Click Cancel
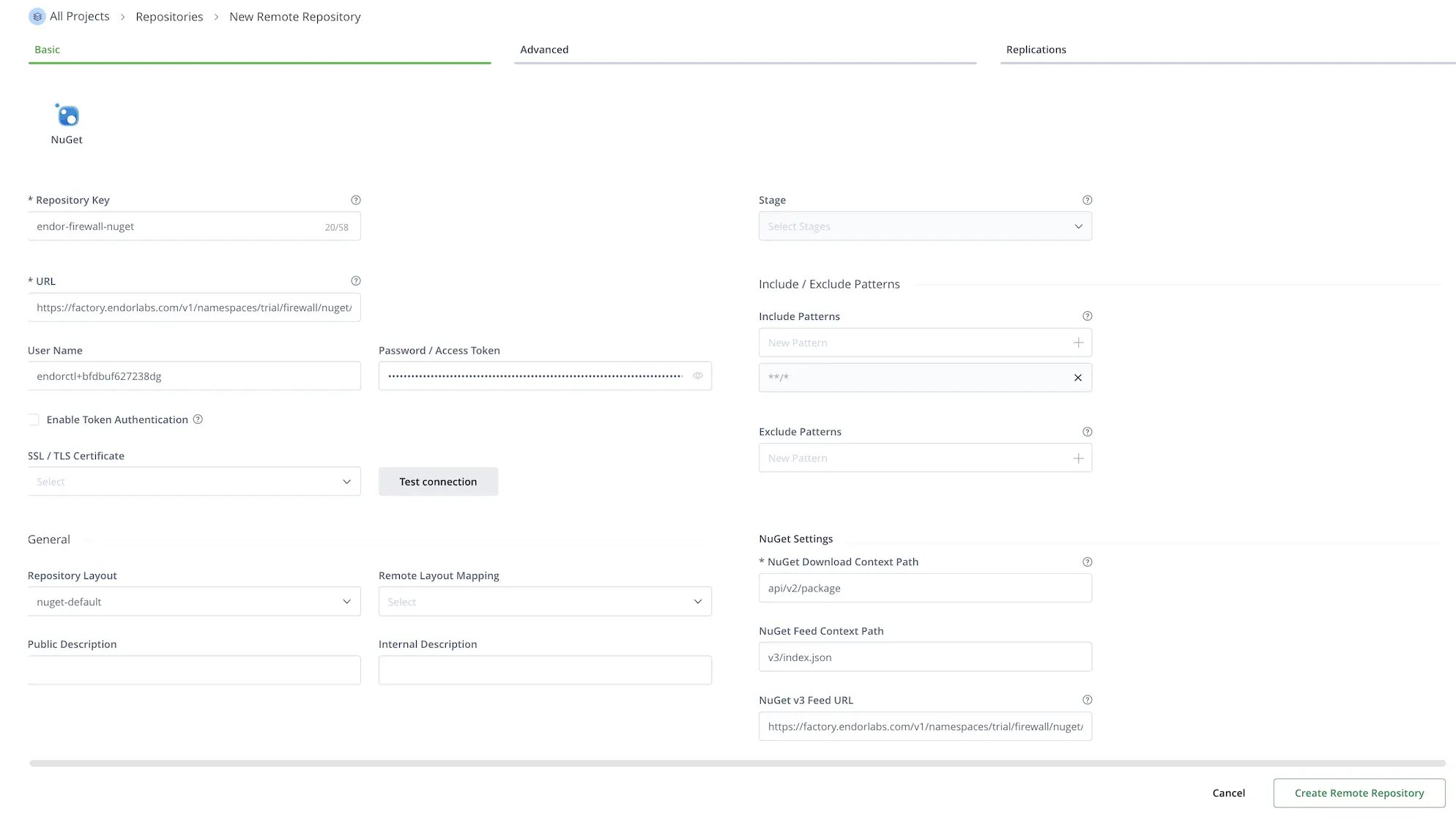This screenshot has height=828, width=1456. (1228, 793)
